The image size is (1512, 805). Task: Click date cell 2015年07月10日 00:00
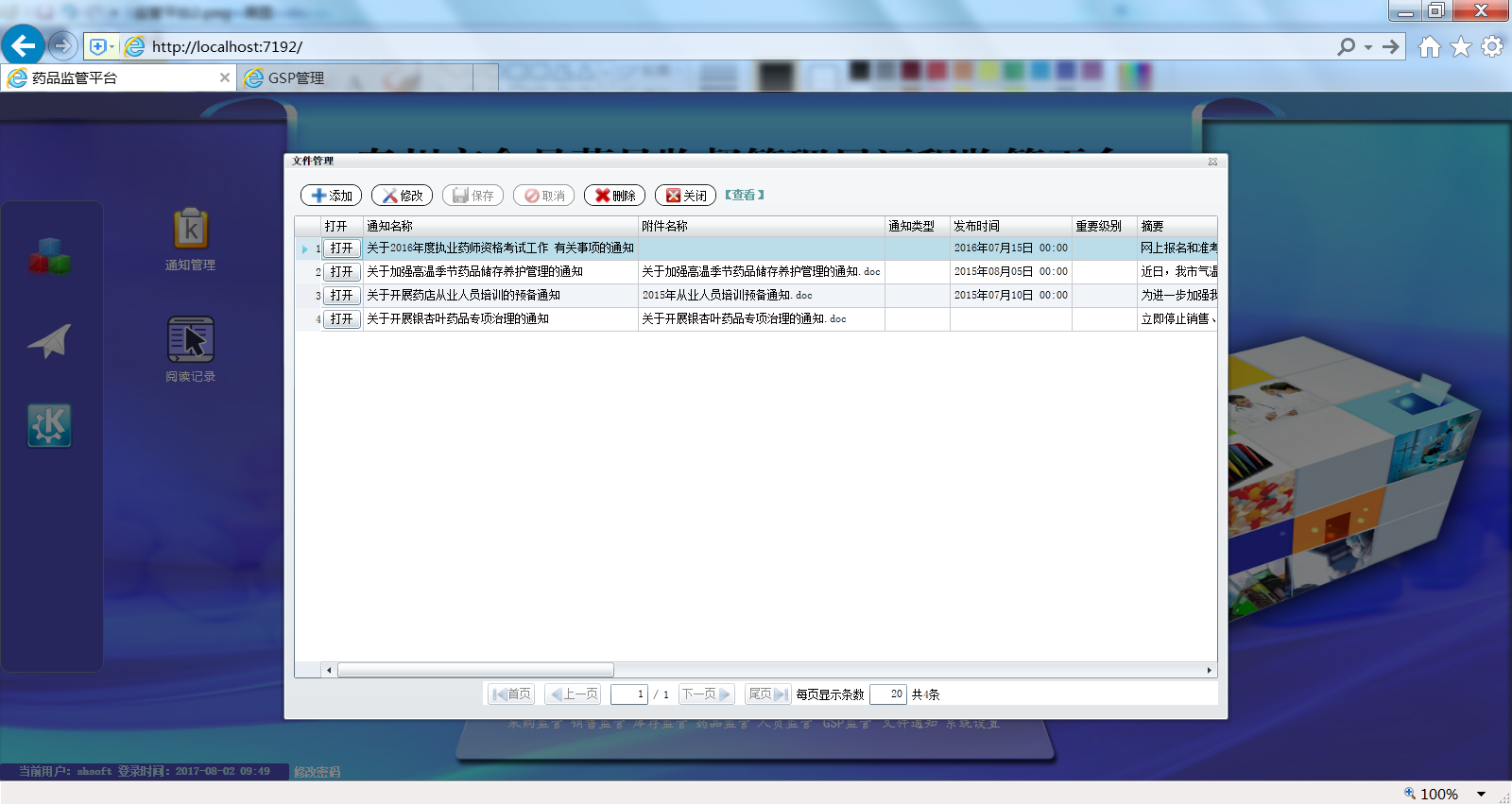(1010, 296)
